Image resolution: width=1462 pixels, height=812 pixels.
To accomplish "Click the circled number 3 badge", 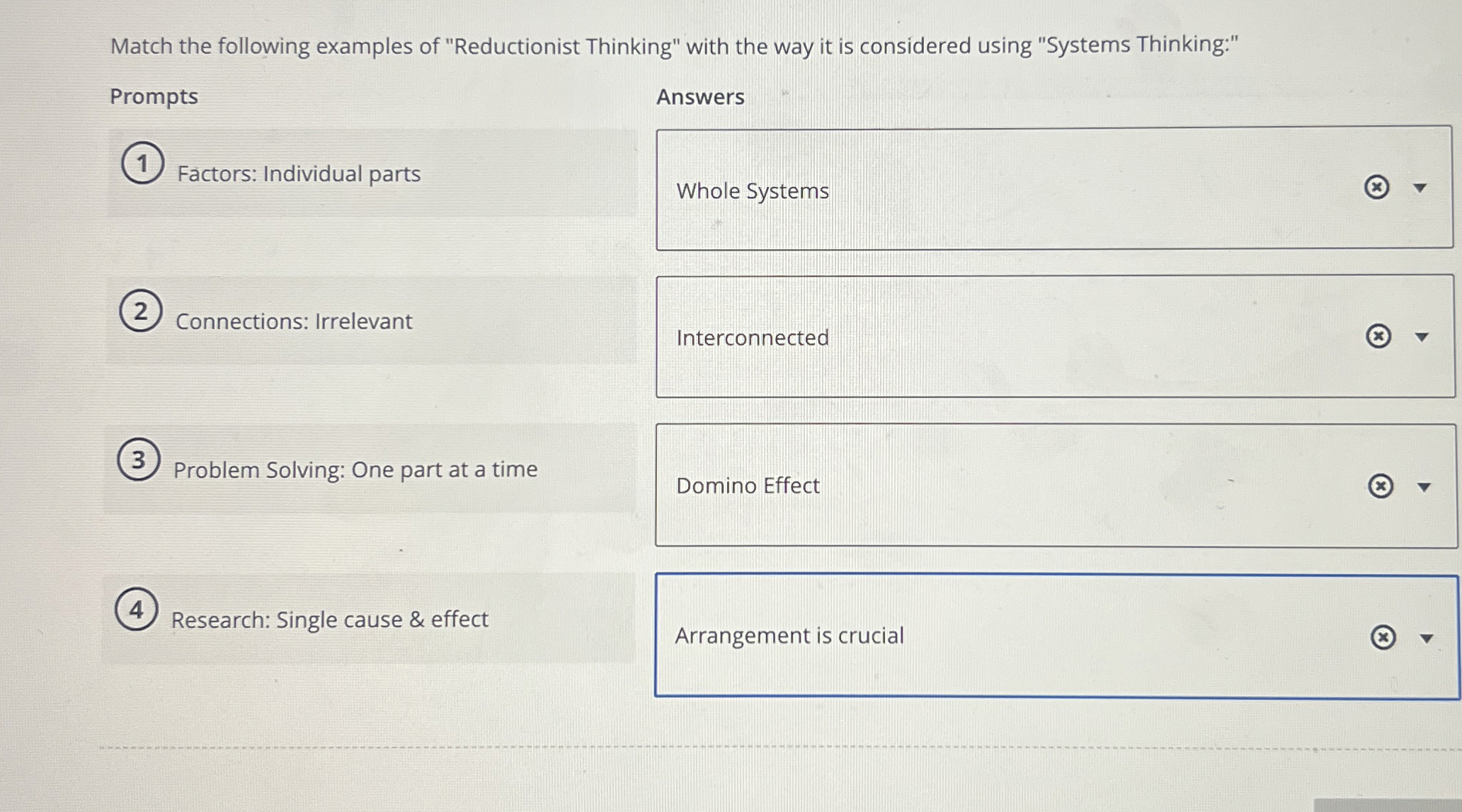I will 139,460.
